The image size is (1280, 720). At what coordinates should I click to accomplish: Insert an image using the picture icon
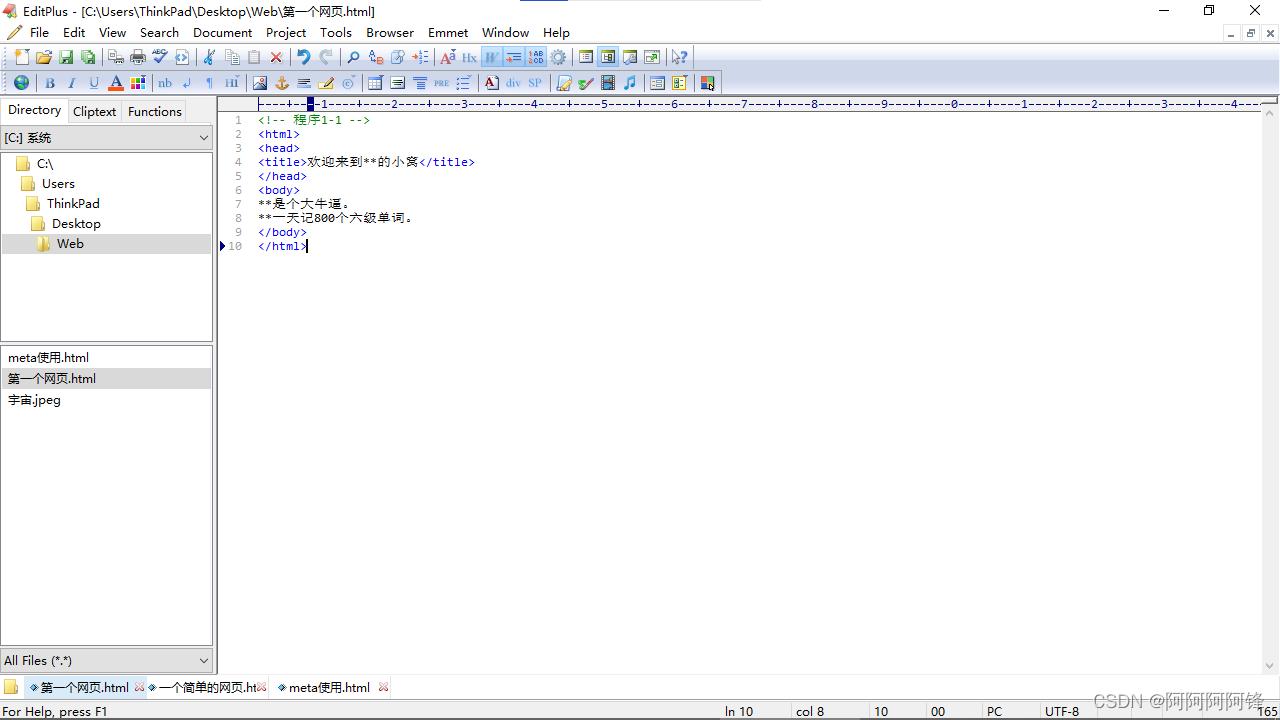(260, 83)
